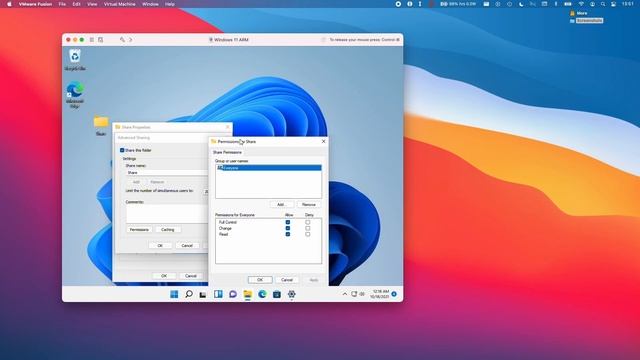Toggle Do Not Disturb moon icon
640x360 pixels.
pos(521,4)
